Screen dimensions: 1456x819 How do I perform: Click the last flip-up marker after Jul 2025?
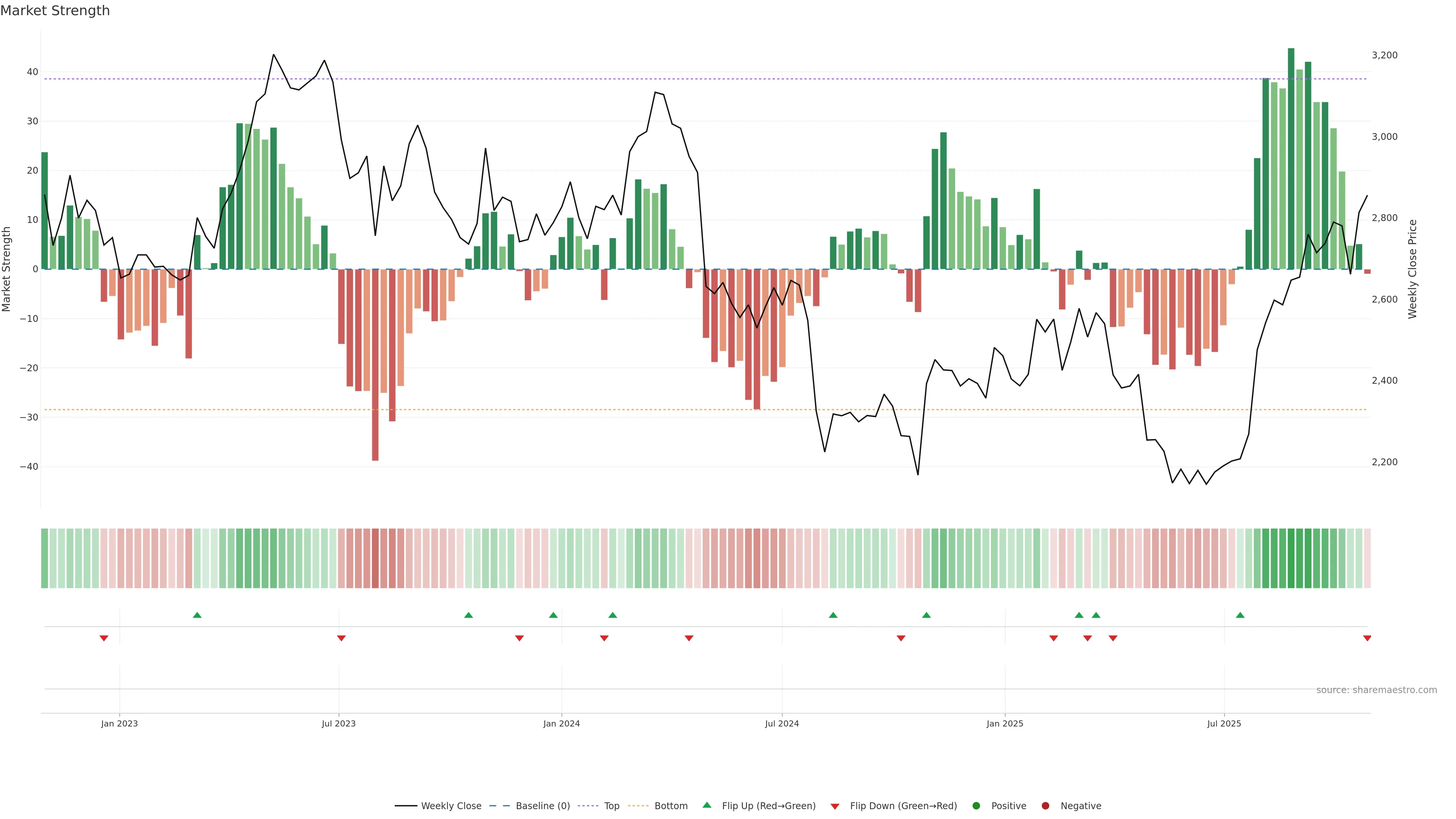pyautogui.click(x=1240, y=615)
